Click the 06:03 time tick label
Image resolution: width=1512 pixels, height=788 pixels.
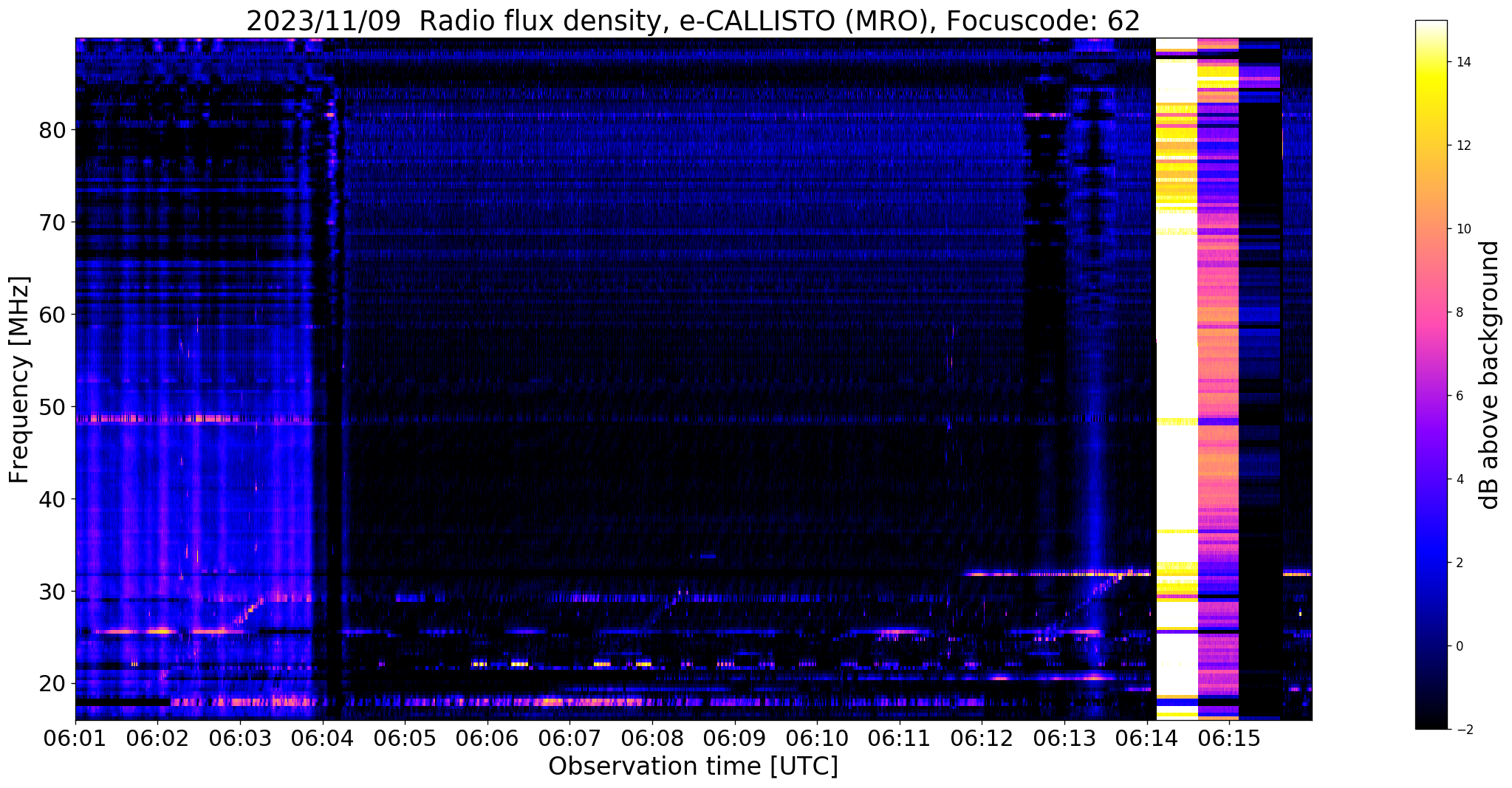point(240,739)
